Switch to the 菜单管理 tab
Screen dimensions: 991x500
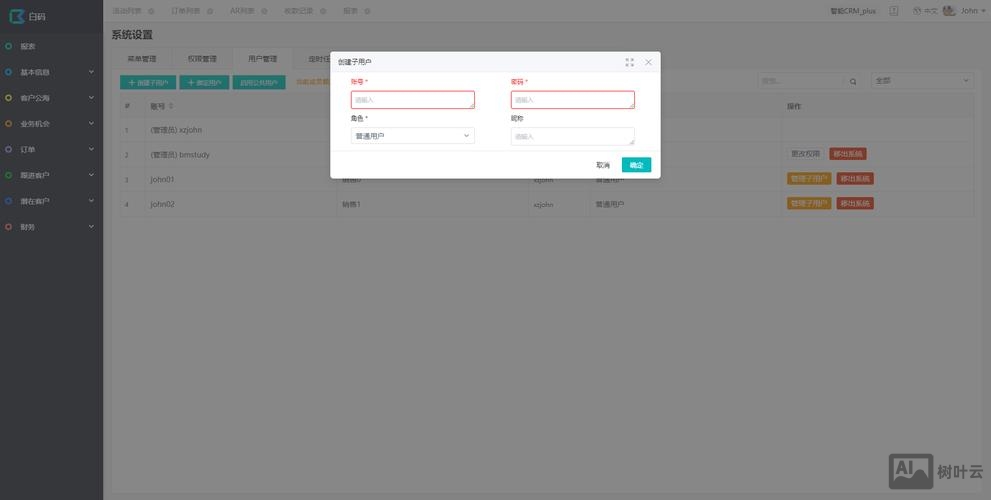tap(142, 59)
